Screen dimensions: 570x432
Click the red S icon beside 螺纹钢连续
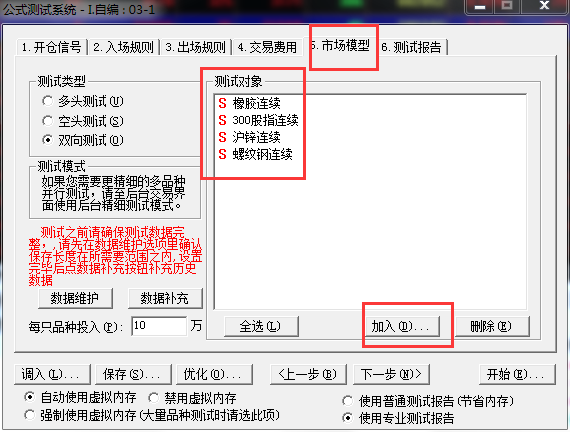(222, 154)
